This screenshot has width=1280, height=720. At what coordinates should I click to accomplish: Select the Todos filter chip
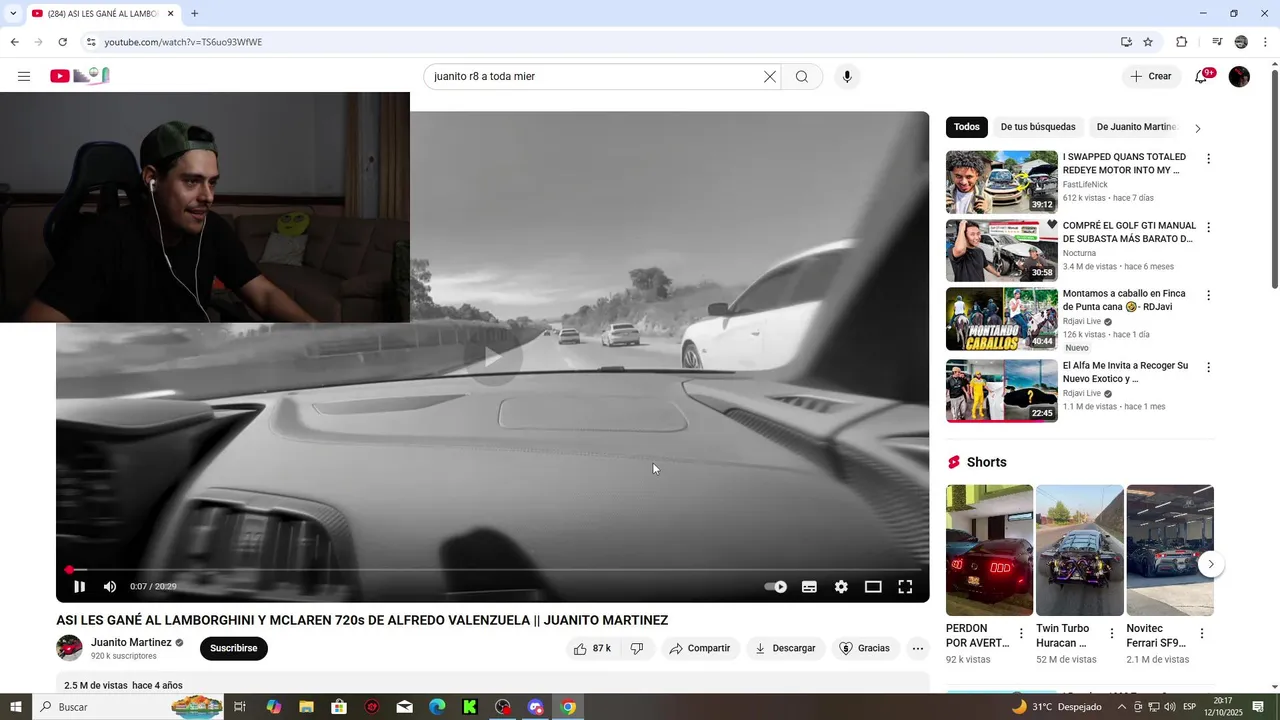[967, 127]
